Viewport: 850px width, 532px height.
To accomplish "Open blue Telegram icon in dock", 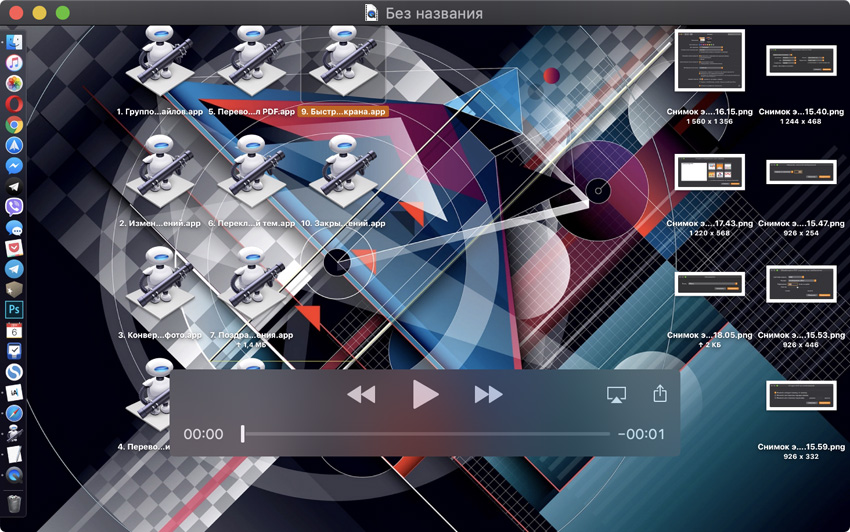I will (14, 269).
